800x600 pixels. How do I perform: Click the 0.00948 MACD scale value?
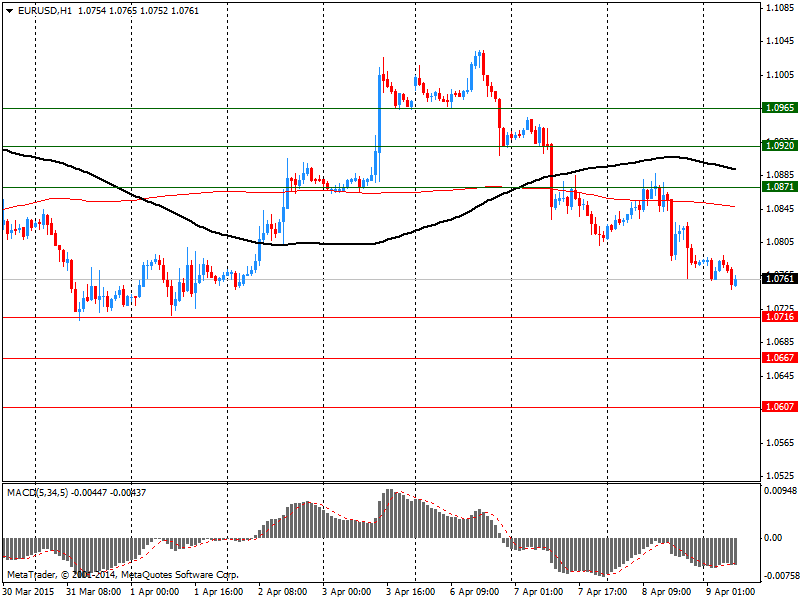pos(781,491)
